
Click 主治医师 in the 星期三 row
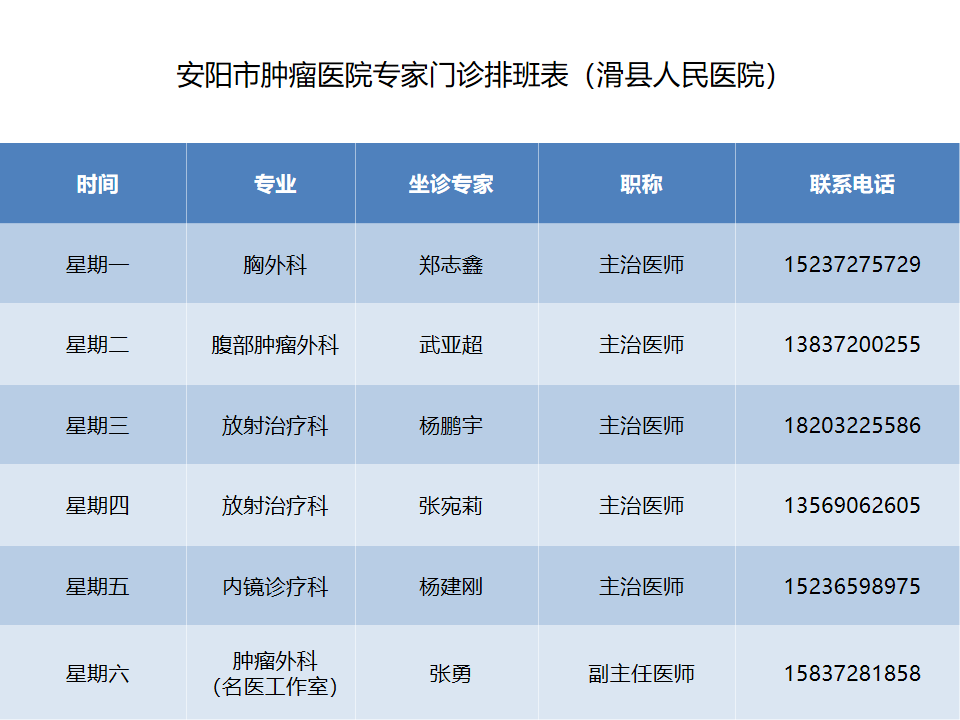[x=641, y=426]
